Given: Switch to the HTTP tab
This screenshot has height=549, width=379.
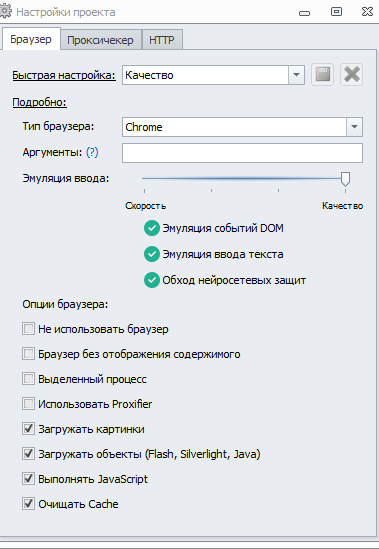Looking at the screenshot, I should (162, 40).
